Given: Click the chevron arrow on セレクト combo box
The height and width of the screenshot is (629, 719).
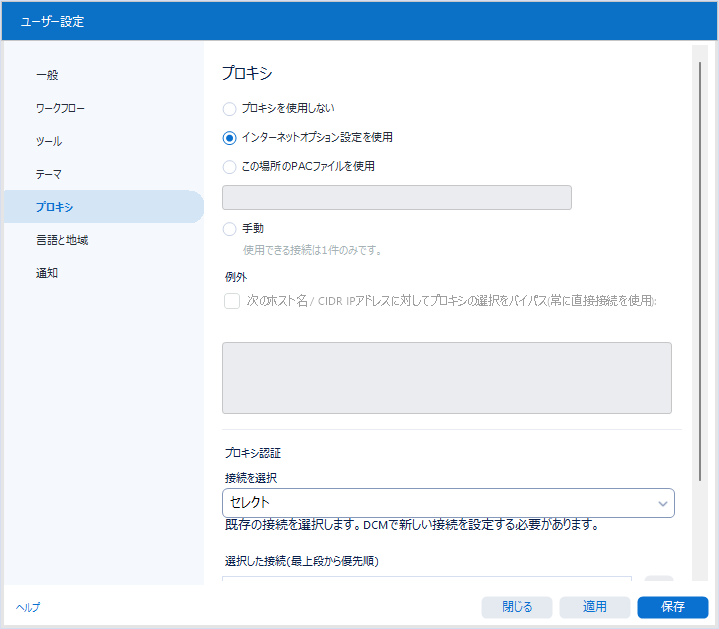Looking at the screenshot, I should 662,504.
